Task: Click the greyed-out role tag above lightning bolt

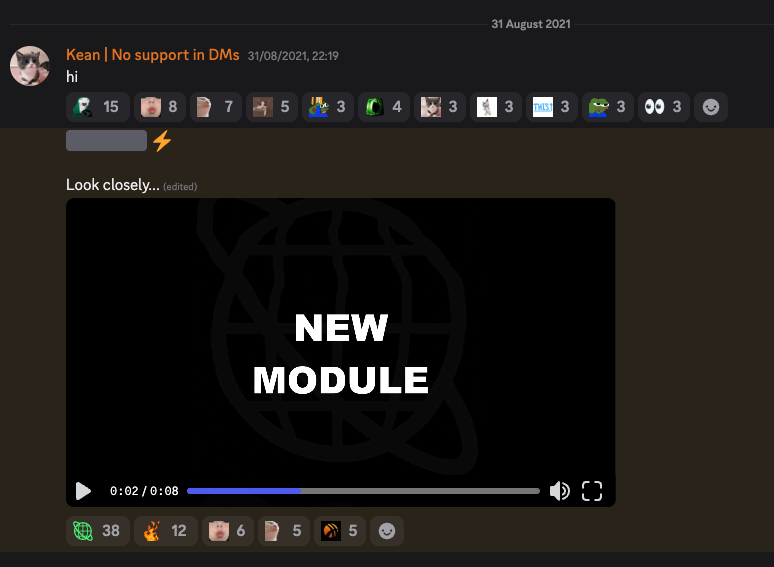Action: coord(106,141)
